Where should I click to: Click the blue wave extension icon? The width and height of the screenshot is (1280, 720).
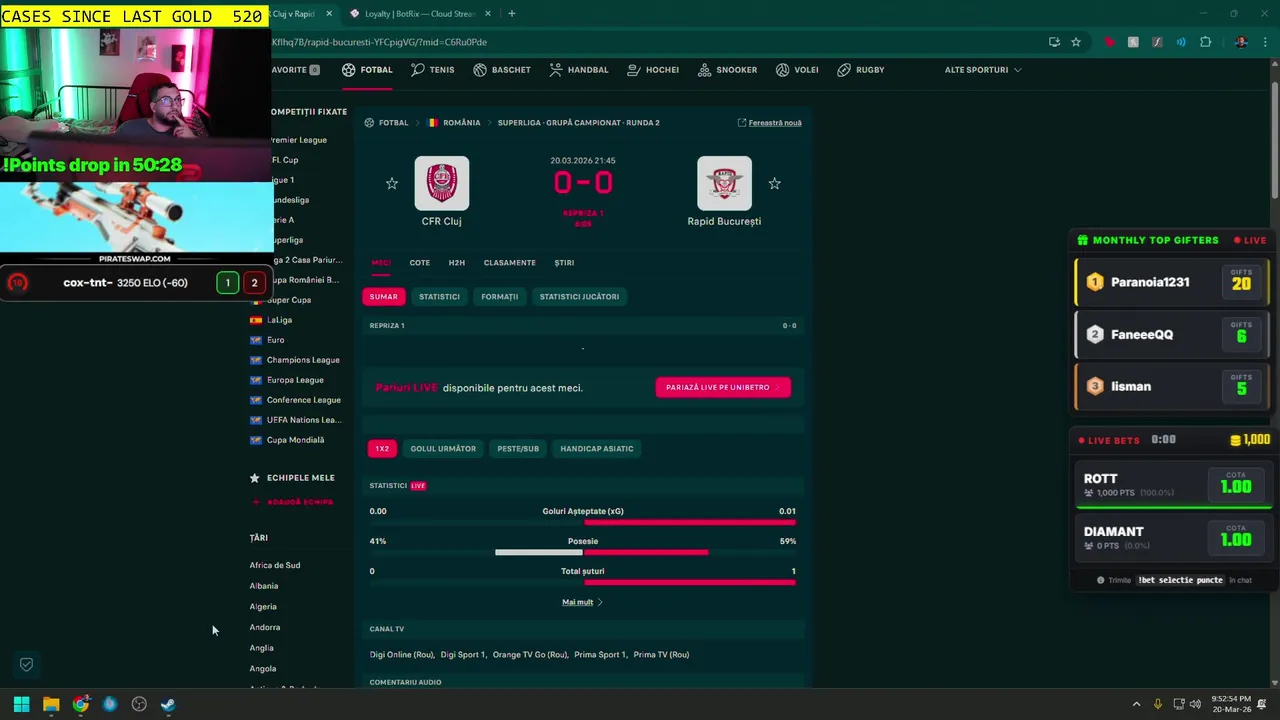click(x=1181, y=42)
